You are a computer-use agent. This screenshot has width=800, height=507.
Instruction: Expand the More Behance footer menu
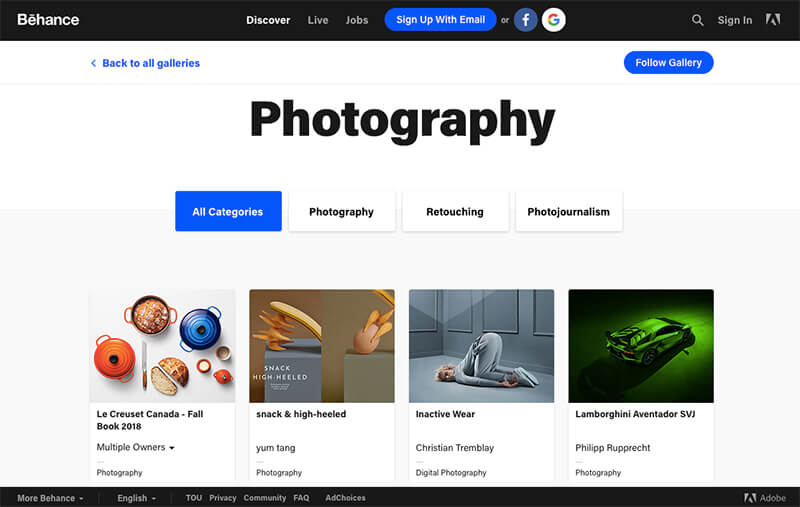click(50, 498)
